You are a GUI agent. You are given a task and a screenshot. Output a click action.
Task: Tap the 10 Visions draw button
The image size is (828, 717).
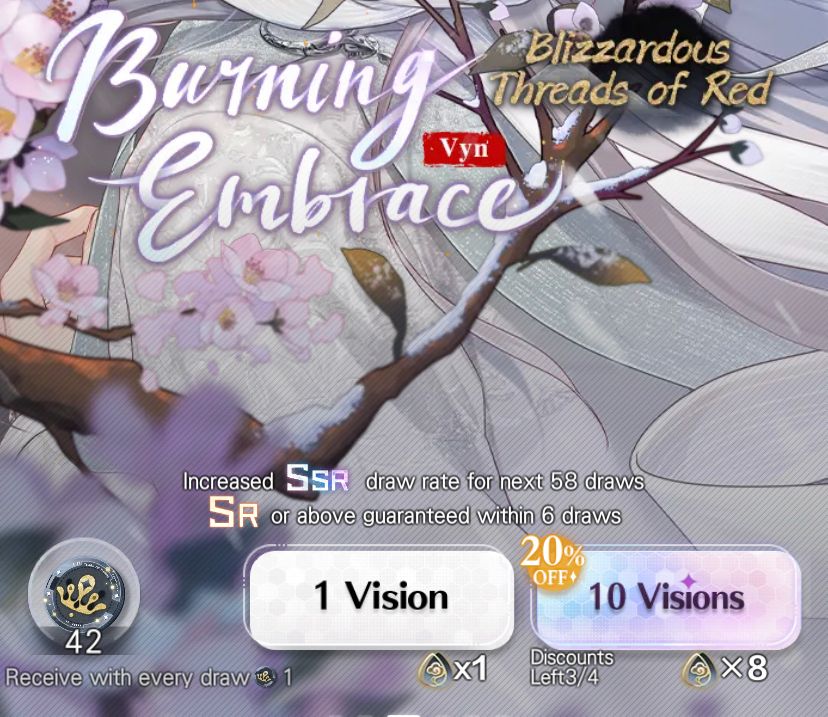[666, 597]
